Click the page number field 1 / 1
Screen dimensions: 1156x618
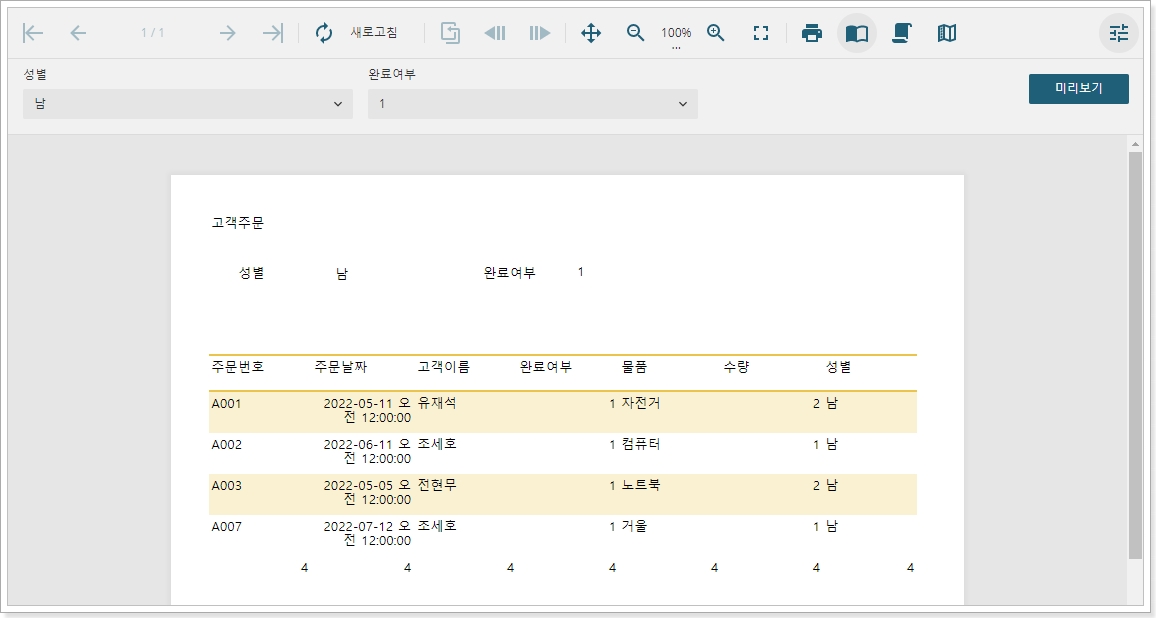pos(152,33)
